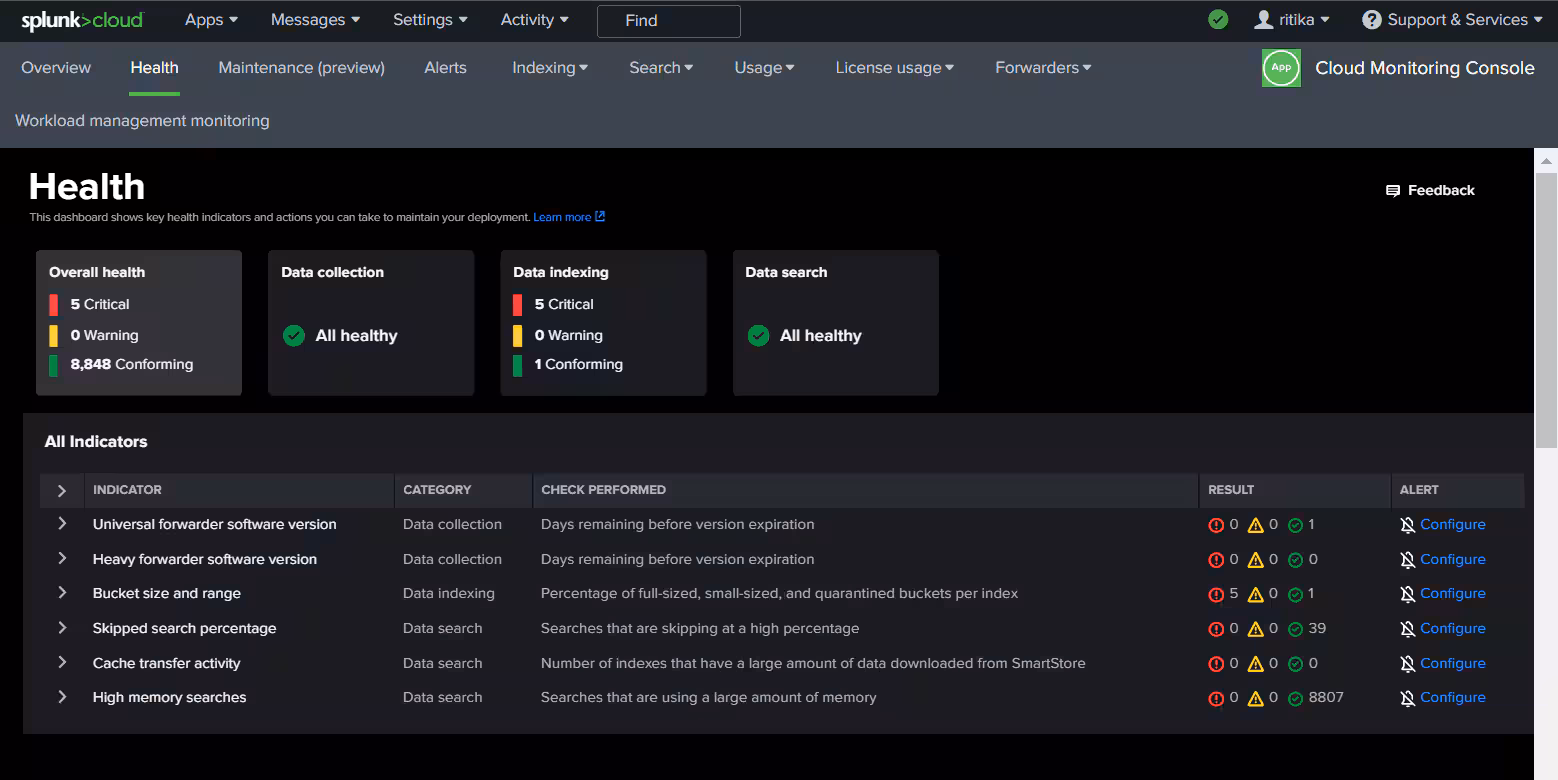The image size is (1558, 780).
Task: Open the Indexing dropdown menu
Action: pyautogui.click(x=549, y=68)
